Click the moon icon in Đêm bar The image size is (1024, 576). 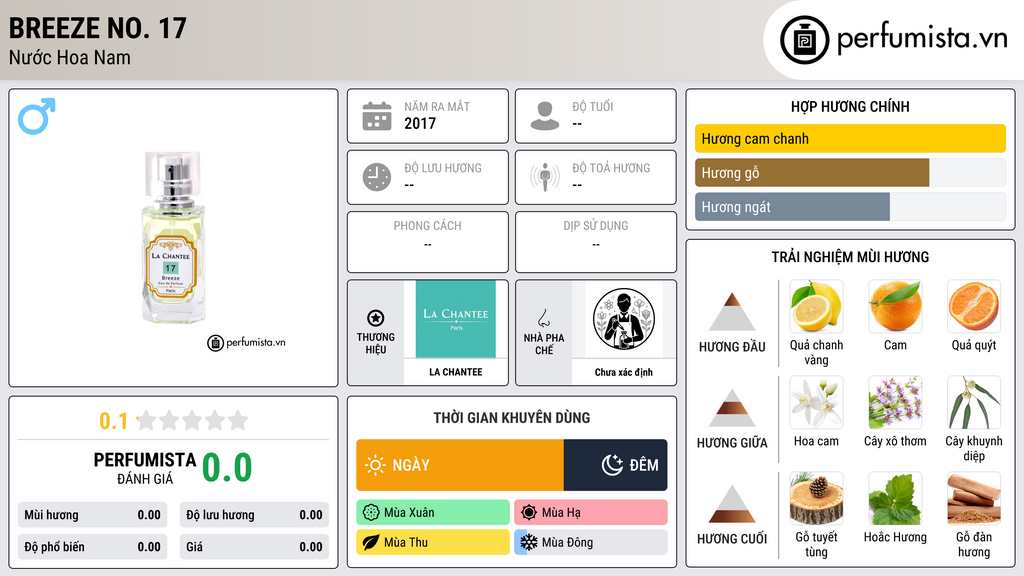[612, 465]
